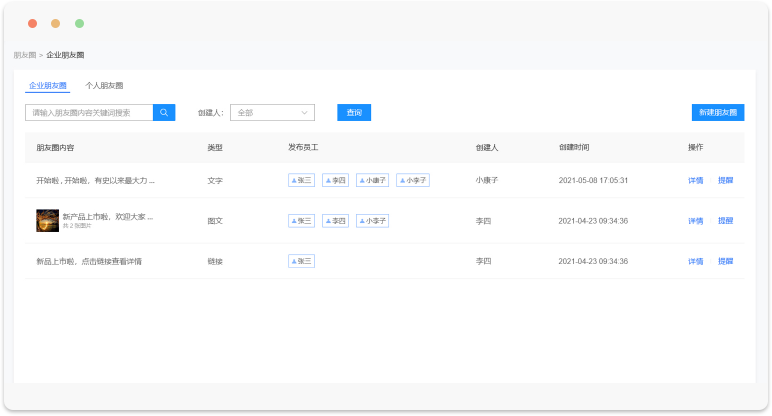Click the 朋友圈 breadcrumb link
Viewport: 772px width, 416px height.
click(x=24, y=55)
